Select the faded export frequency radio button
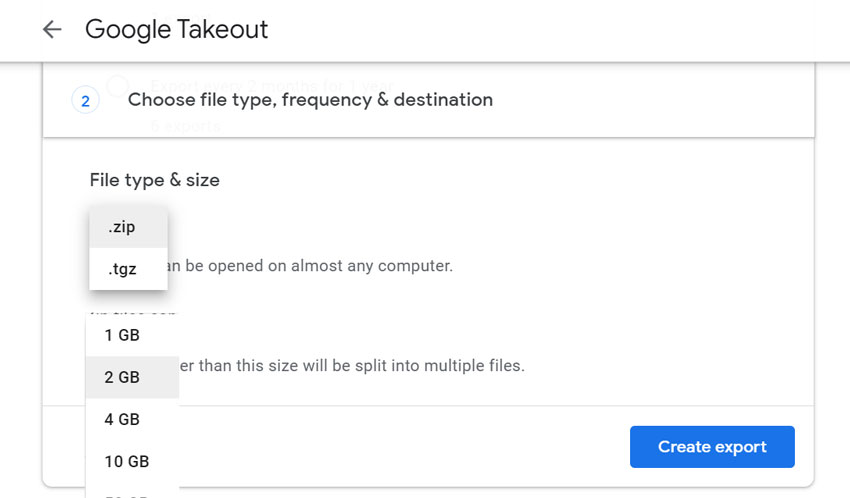Viewport: 850px width, 498px height. pos(117,85)
